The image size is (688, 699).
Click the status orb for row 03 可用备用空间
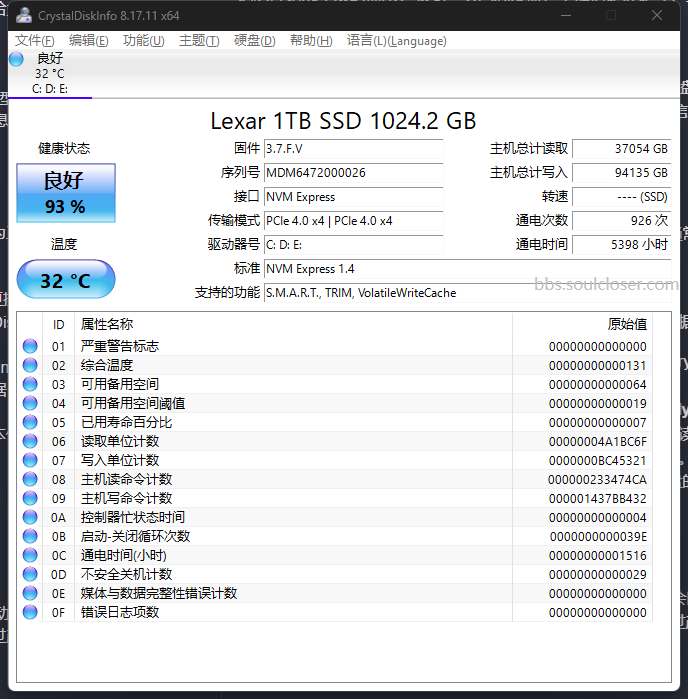click(x=30, y=384)
